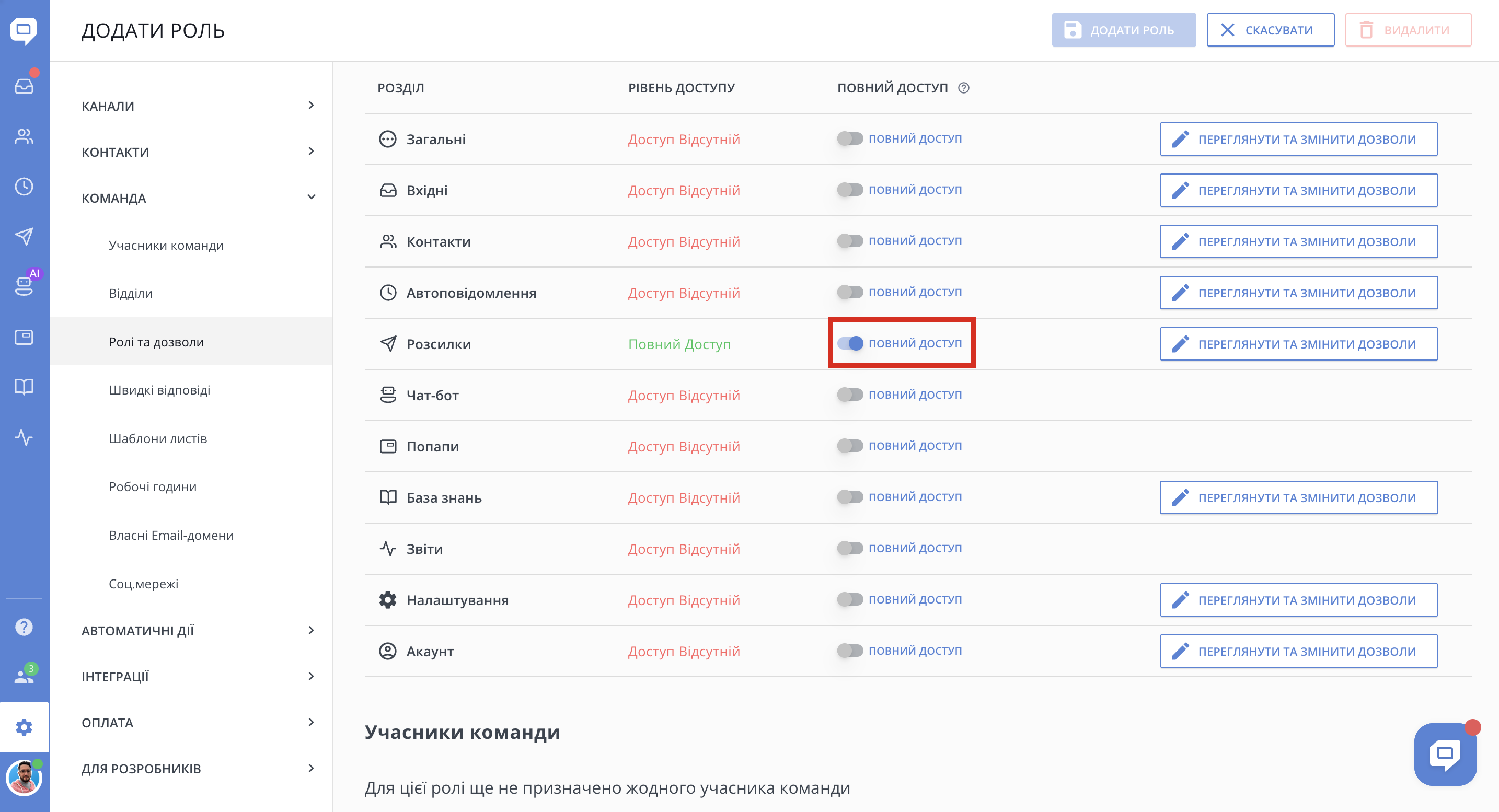Click the contacts people icon in sidebar
The image size is (1499, 812).
pyautogui.click(x=24, y=136)
